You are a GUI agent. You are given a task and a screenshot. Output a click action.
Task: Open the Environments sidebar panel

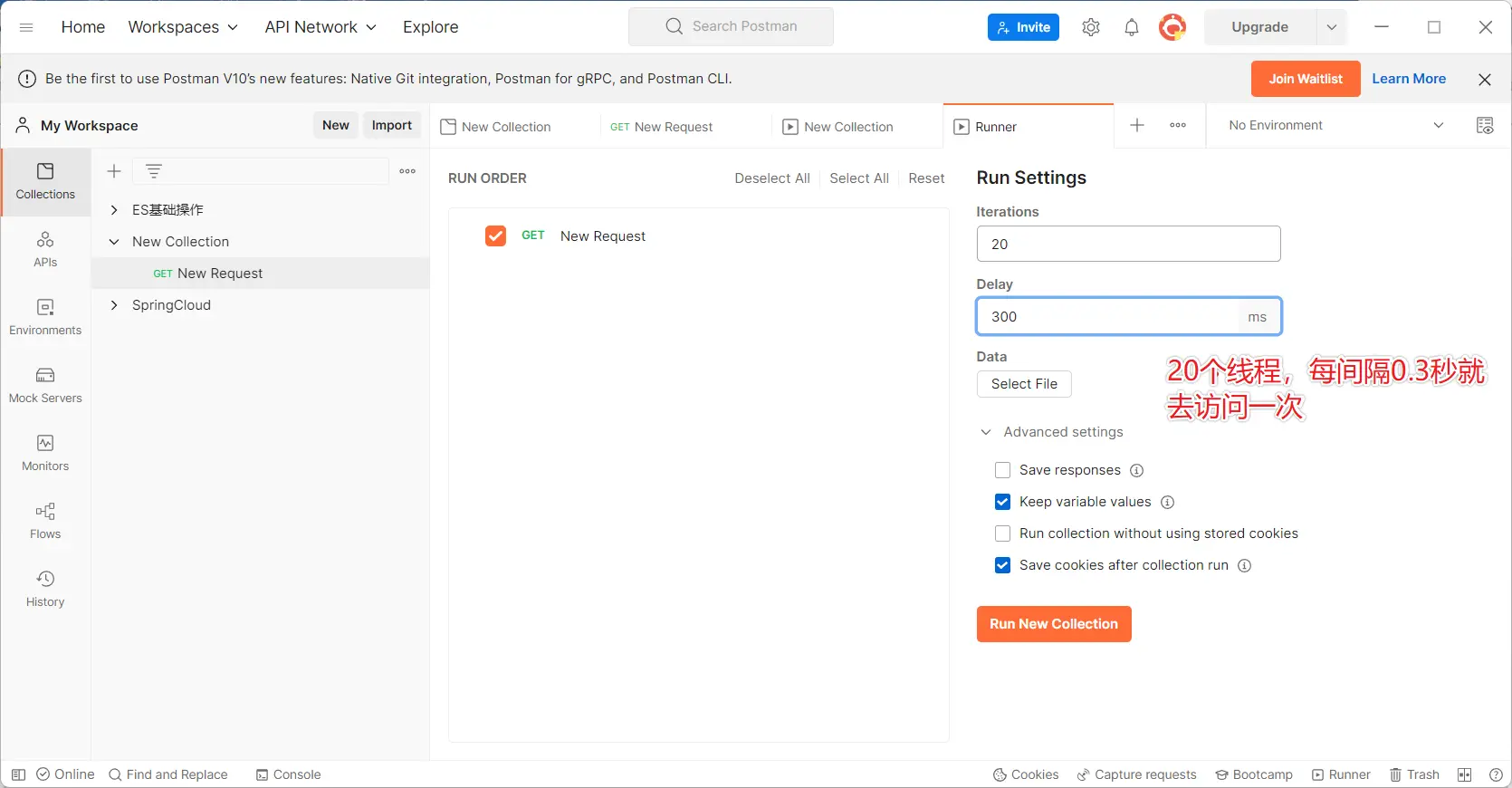[45, 318]
